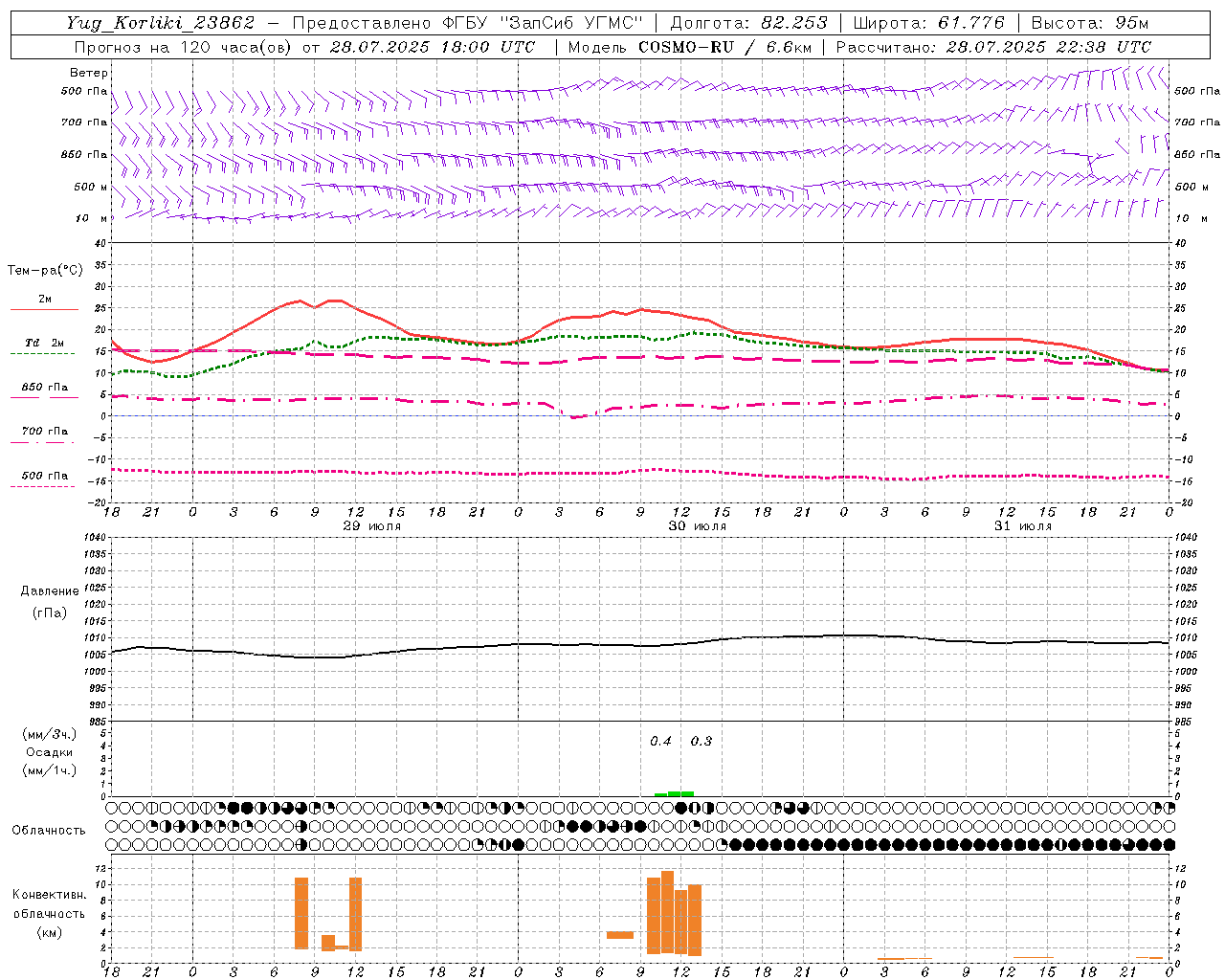Click the 700 гПа temperature legend entry

click(x=45, y=432)
